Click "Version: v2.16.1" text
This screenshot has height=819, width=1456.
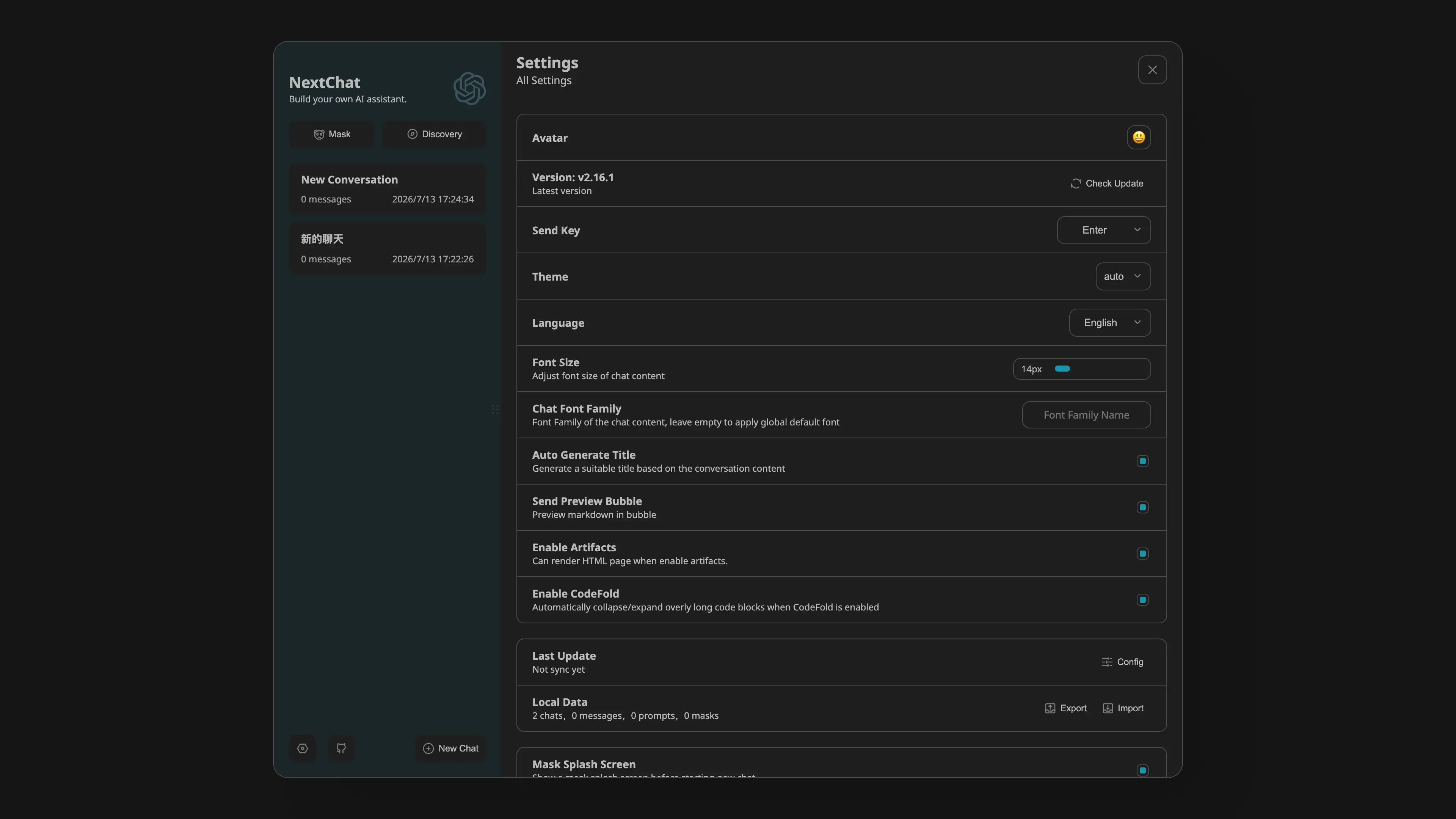(573, 177)
